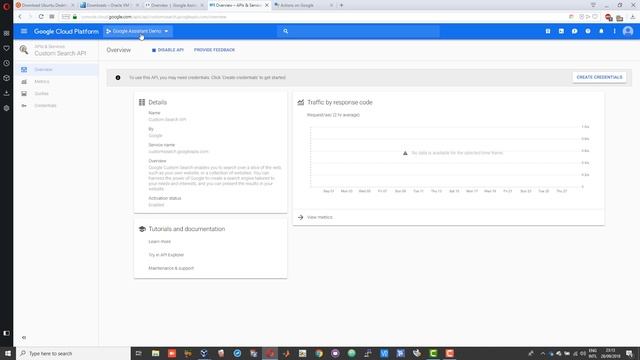Image resolution: width=640 pixels, height=360 pixels.
Task: Click the search magnifier icon in the blue header
Action: (286, 31)
